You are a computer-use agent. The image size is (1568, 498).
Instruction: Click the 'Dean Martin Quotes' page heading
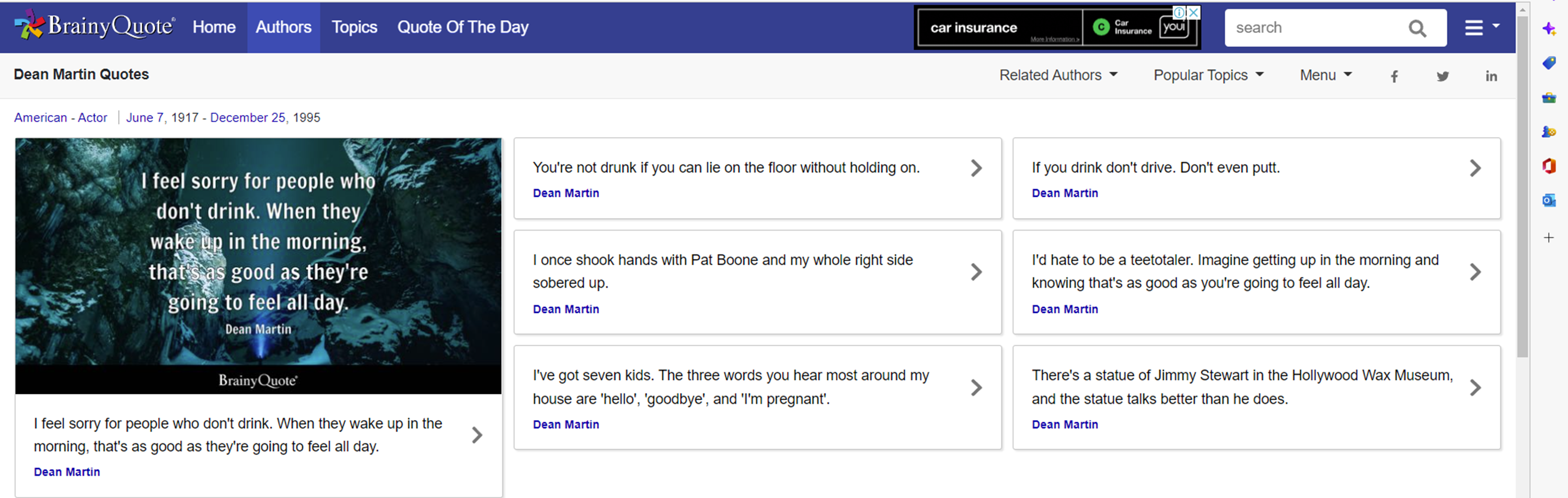tap(82, 74)
